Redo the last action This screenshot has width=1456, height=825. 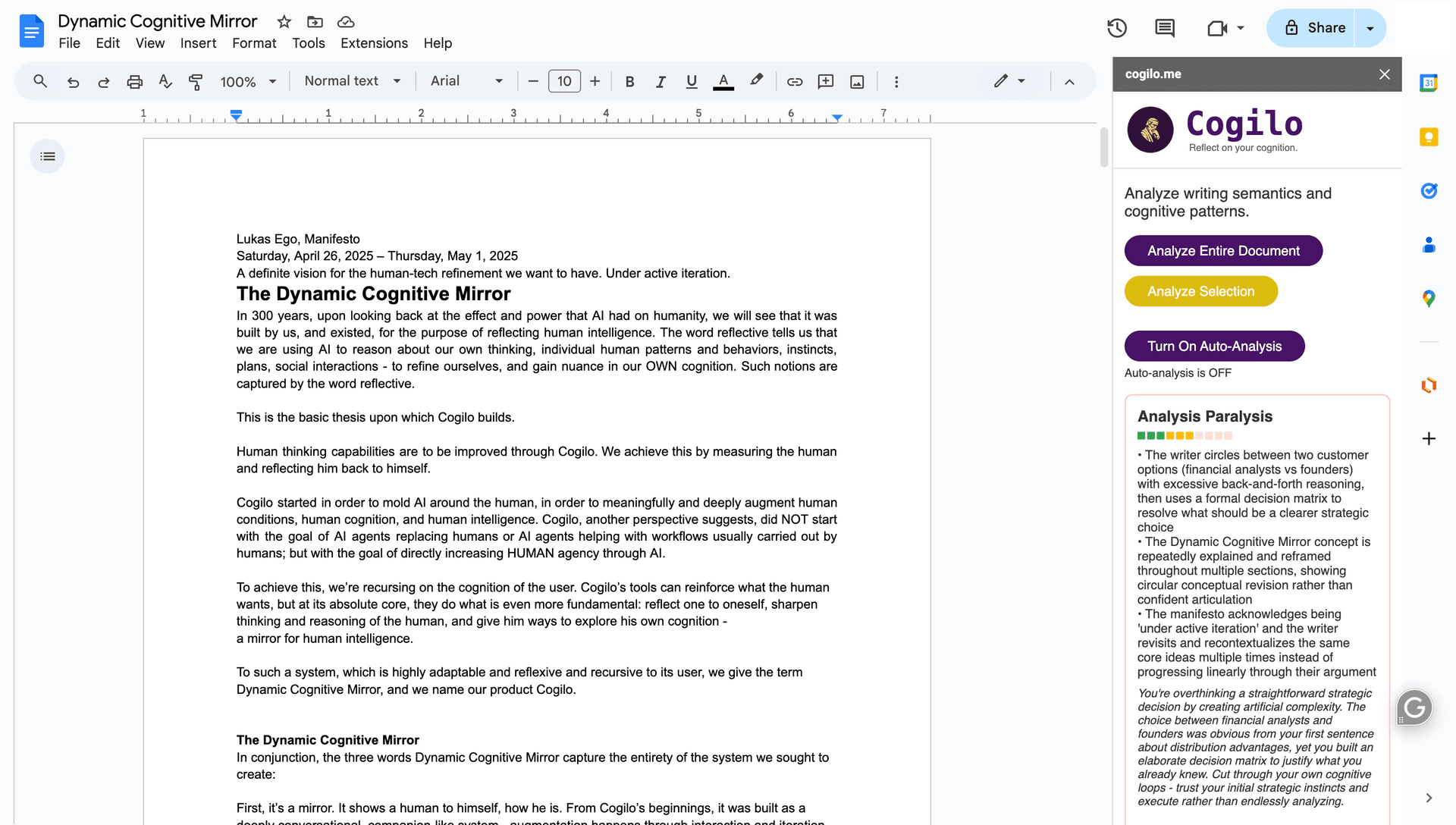pos(104,82)
